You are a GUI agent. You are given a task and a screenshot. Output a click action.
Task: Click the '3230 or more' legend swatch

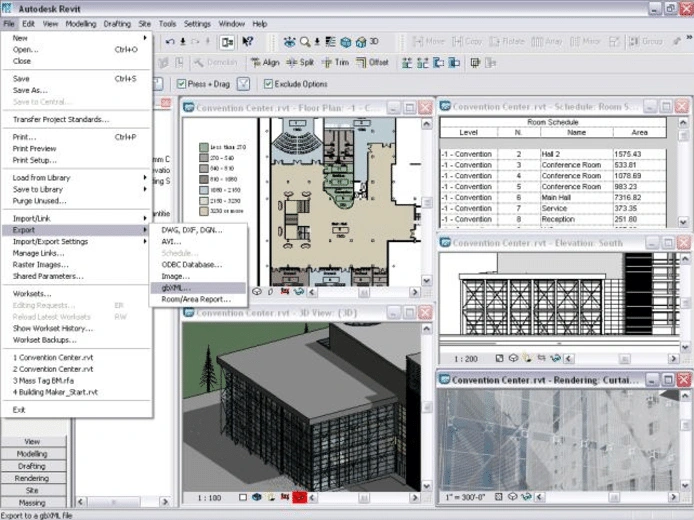click(204, 211)
